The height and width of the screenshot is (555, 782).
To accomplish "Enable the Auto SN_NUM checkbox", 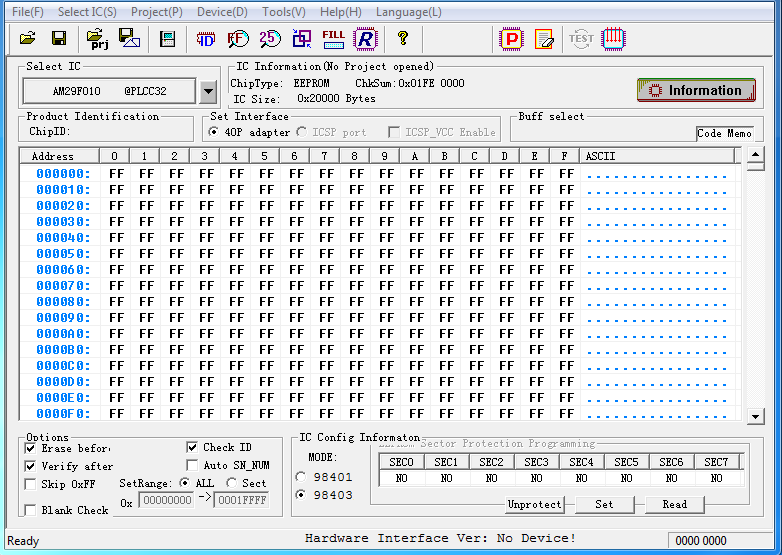I will coord(194,465).
